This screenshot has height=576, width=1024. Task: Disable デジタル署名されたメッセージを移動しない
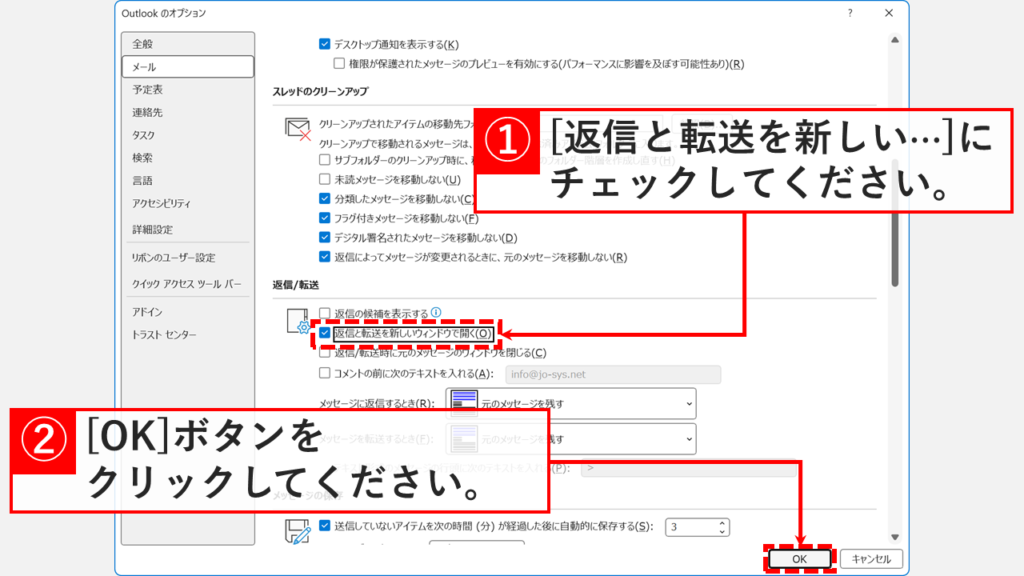tap(324, 236)
